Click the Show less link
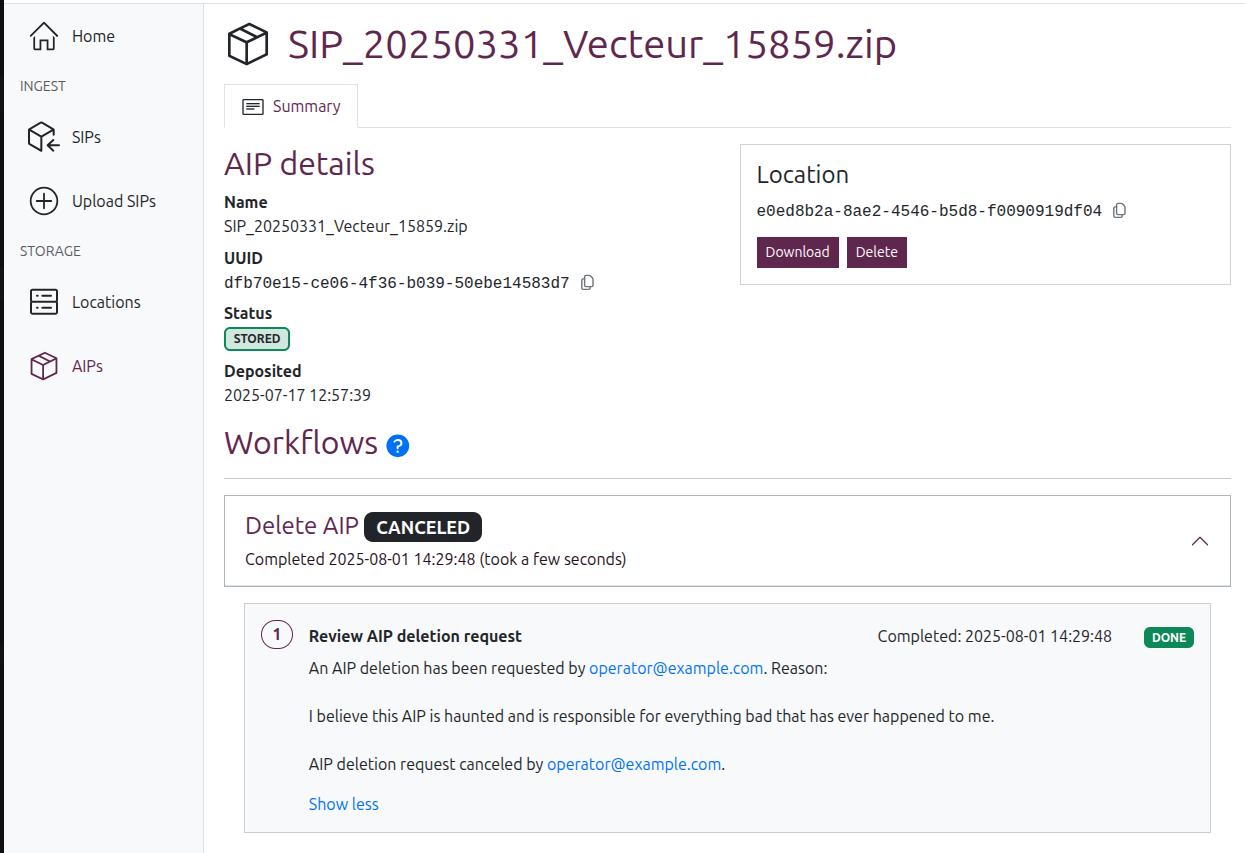Viewport: 1245px width, 853px height. (x=344, y=804)
